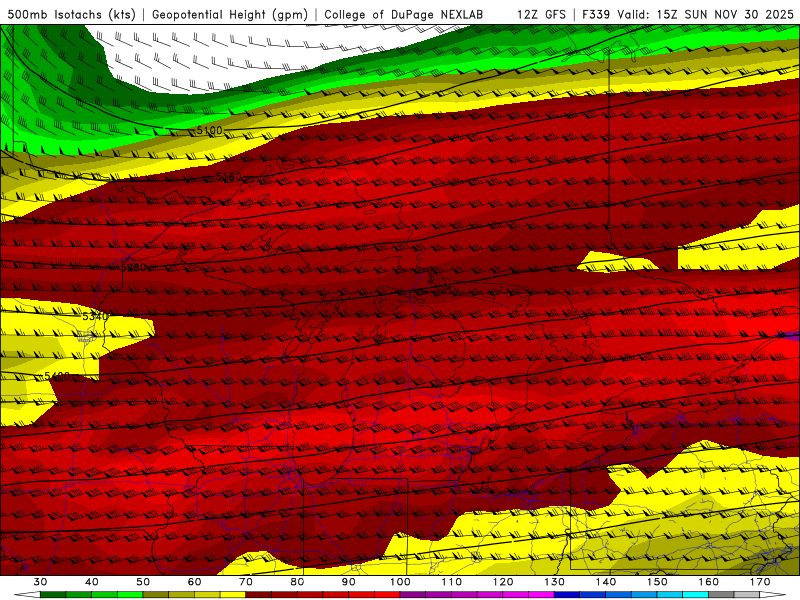
Task: Click the "Geopotential Height (gpm)" title text
Action: click(x=230, y=15)
